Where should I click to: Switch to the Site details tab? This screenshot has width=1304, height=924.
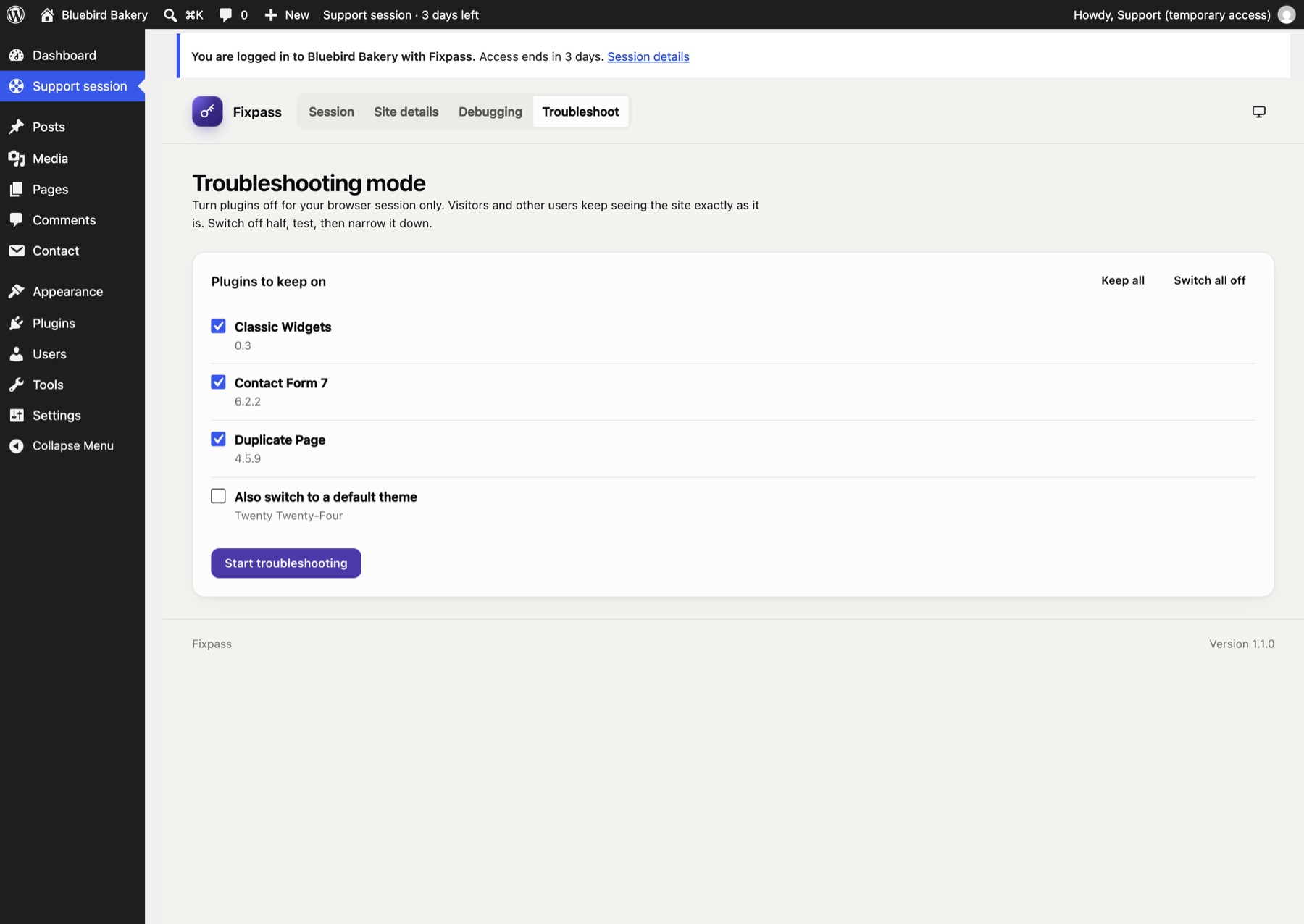point(406,112)
